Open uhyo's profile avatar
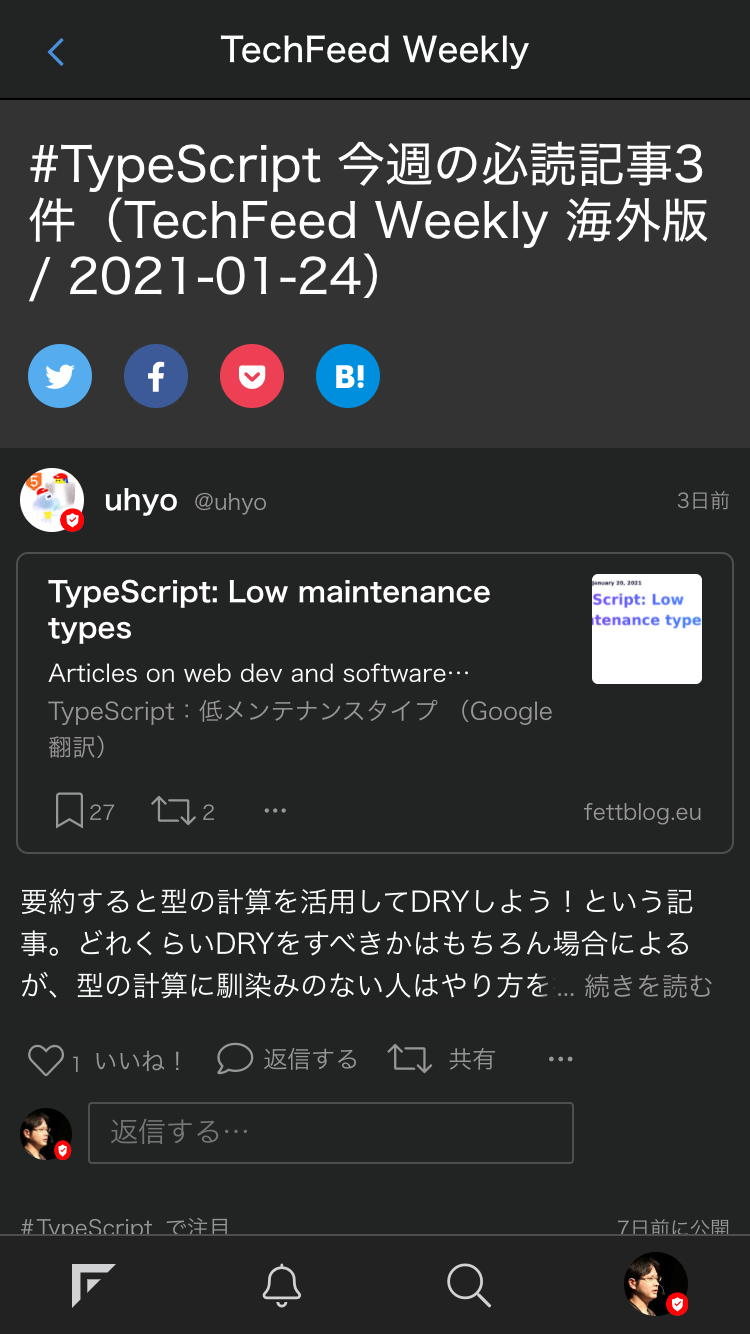Viewport: 750px width, 1334px height. (52, 500)
